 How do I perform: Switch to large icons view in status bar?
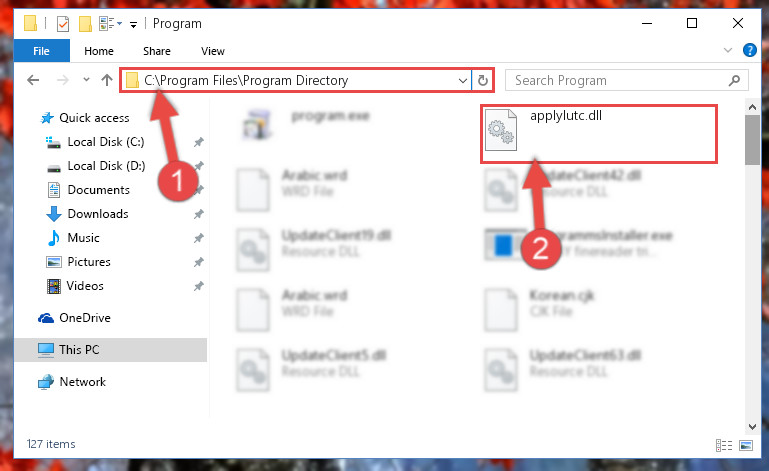[x=746, y=445]
